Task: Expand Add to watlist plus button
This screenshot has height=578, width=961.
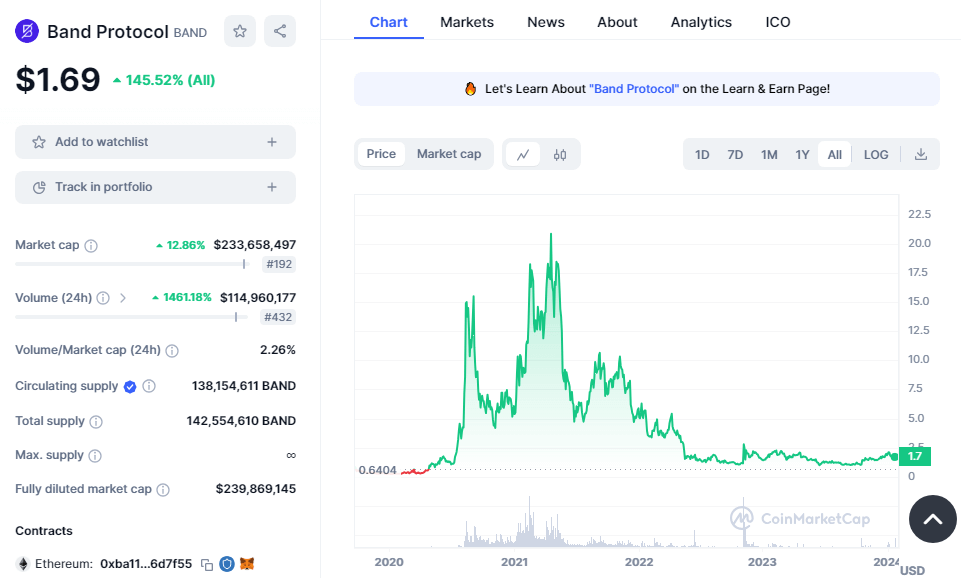Action: click(x=271, y=142)
